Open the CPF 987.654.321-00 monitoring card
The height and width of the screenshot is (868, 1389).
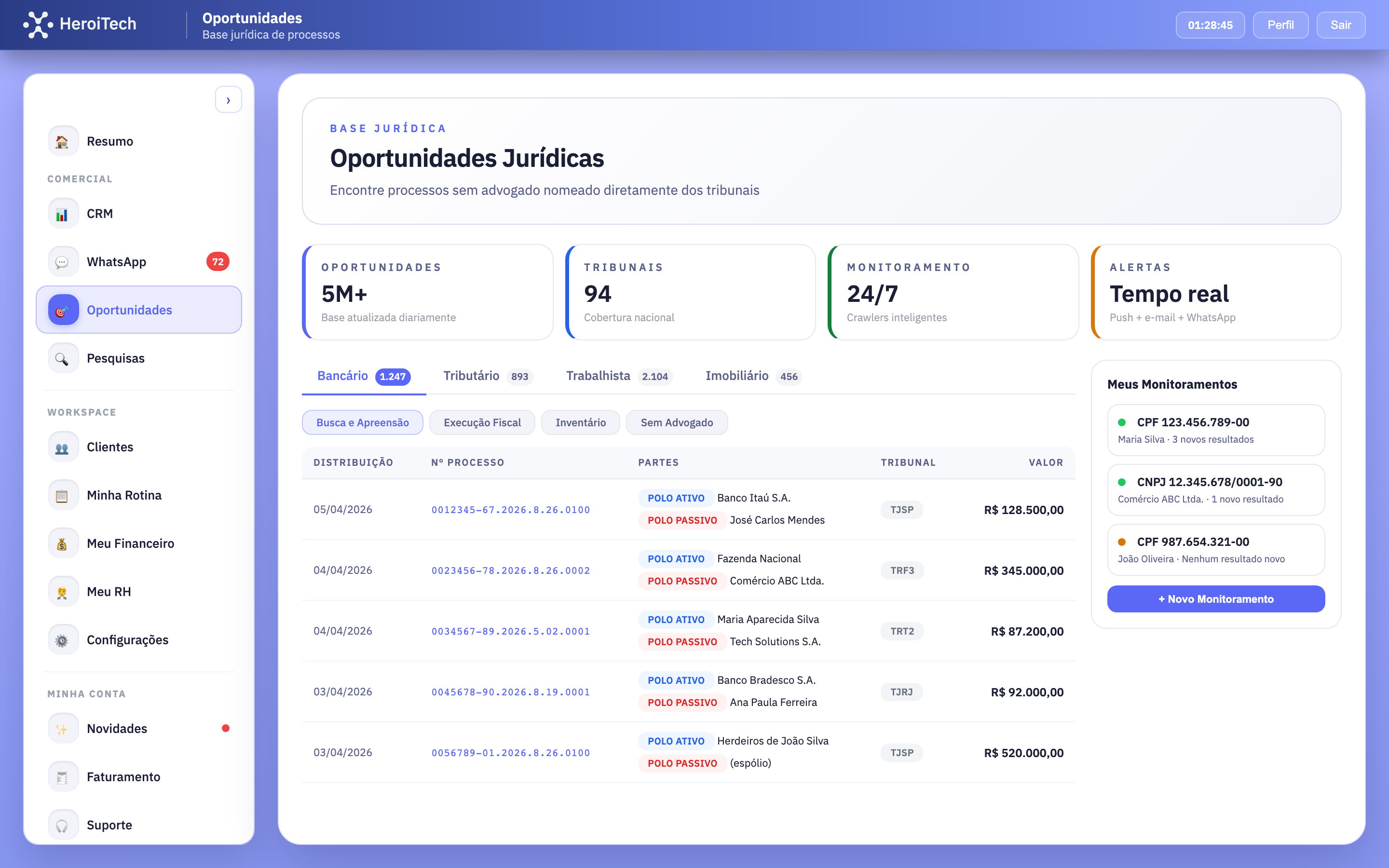click(1215, 549)
